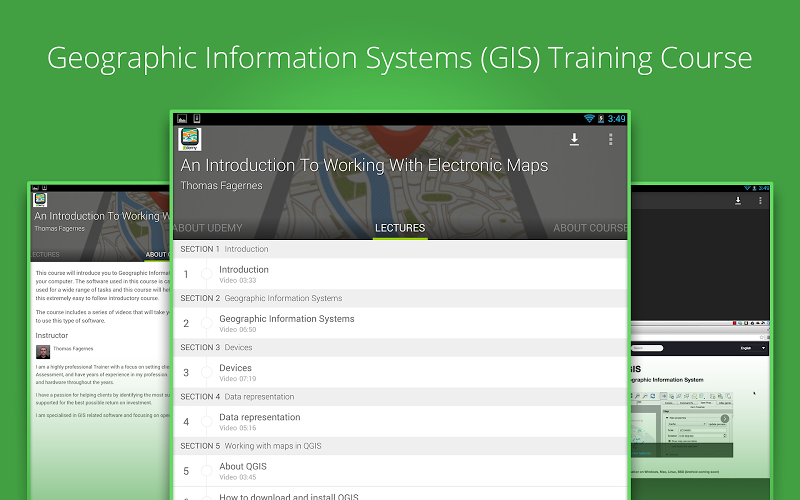Tap SECTION 5 Working with maps in QGIS header

[400, 446]
